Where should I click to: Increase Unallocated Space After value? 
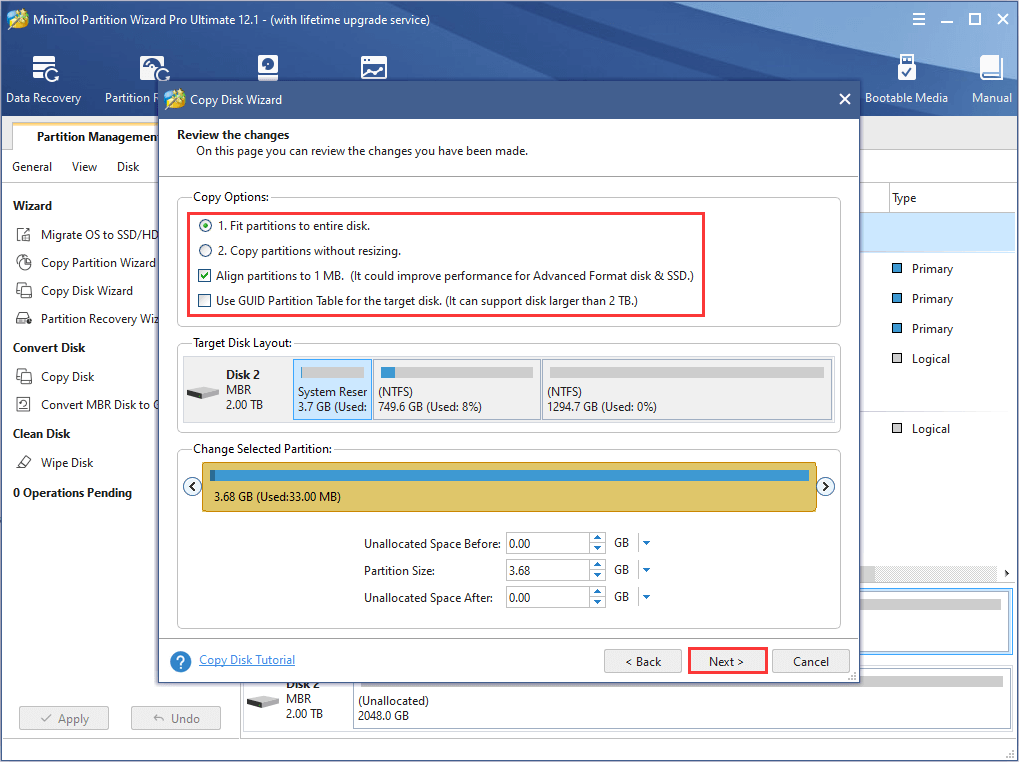tap(598, 592)
